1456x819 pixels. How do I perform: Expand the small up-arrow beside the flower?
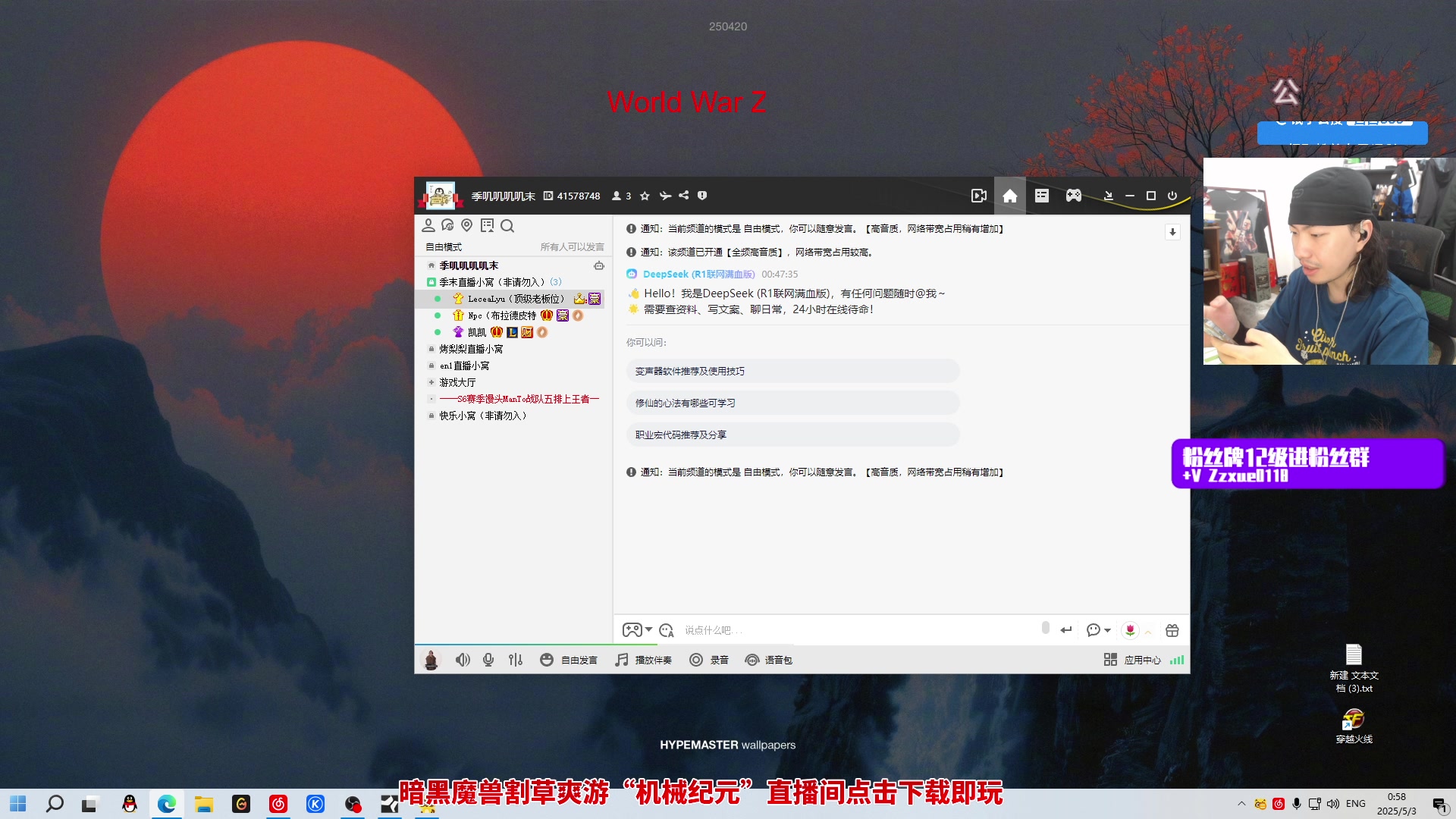(1148, 631)
